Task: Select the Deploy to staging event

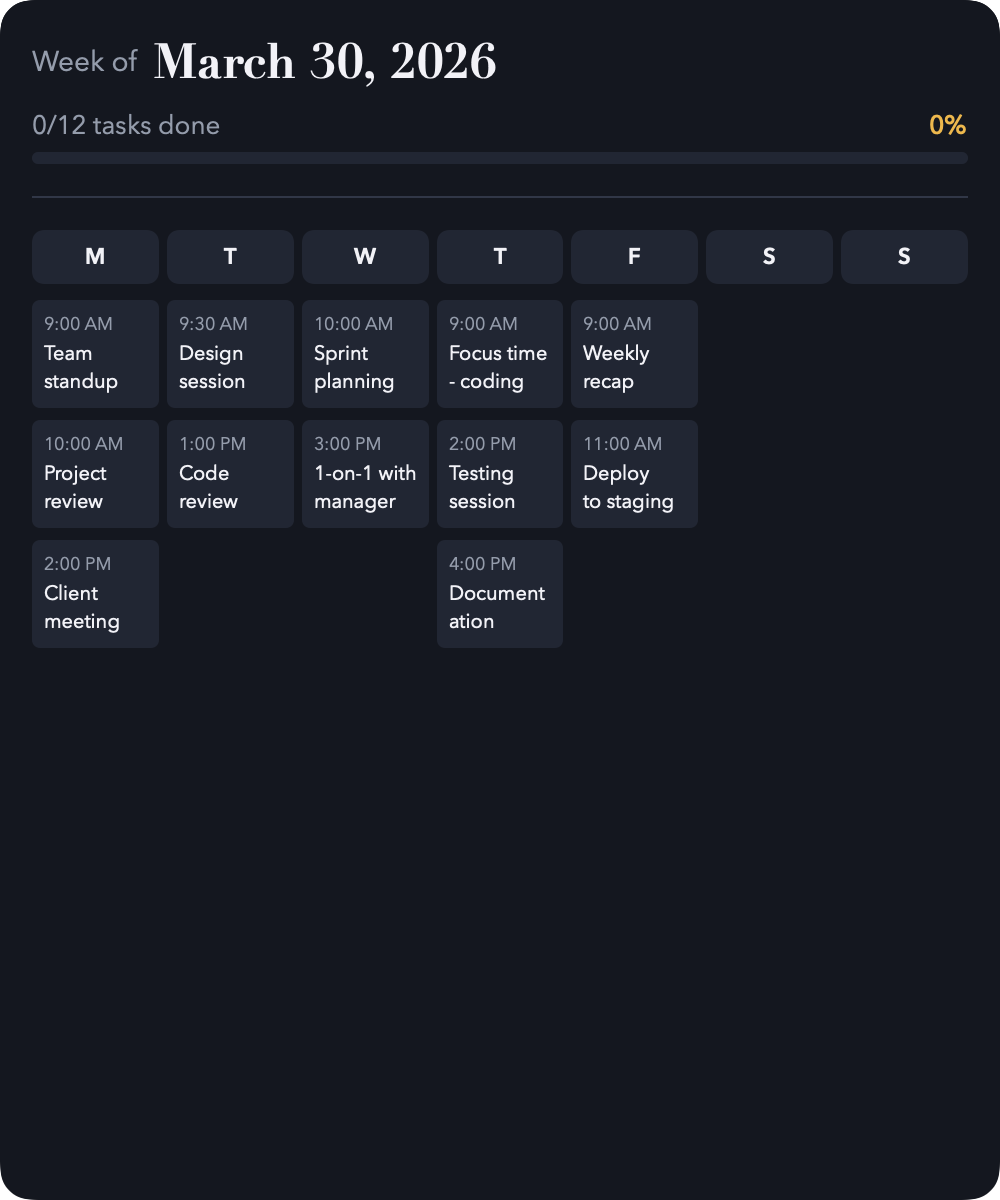Action: click(634, 474)
